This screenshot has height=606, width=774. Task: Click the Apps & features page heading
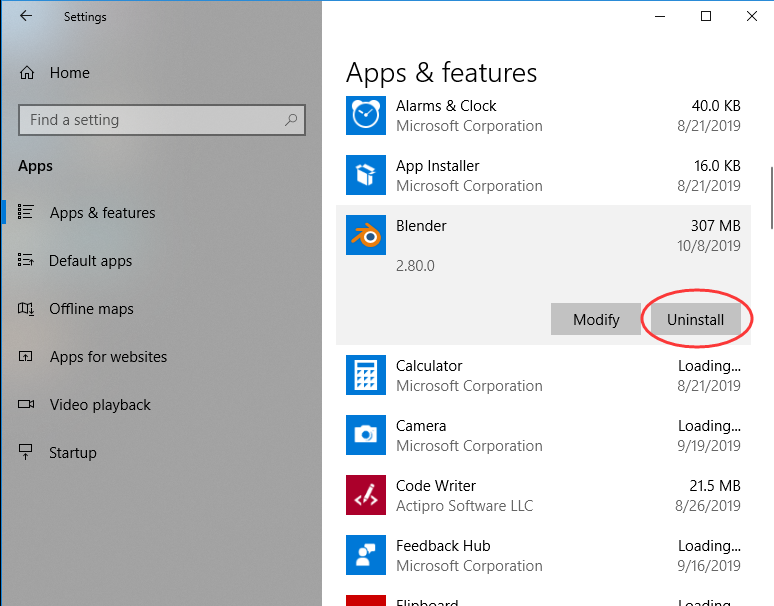441,73
